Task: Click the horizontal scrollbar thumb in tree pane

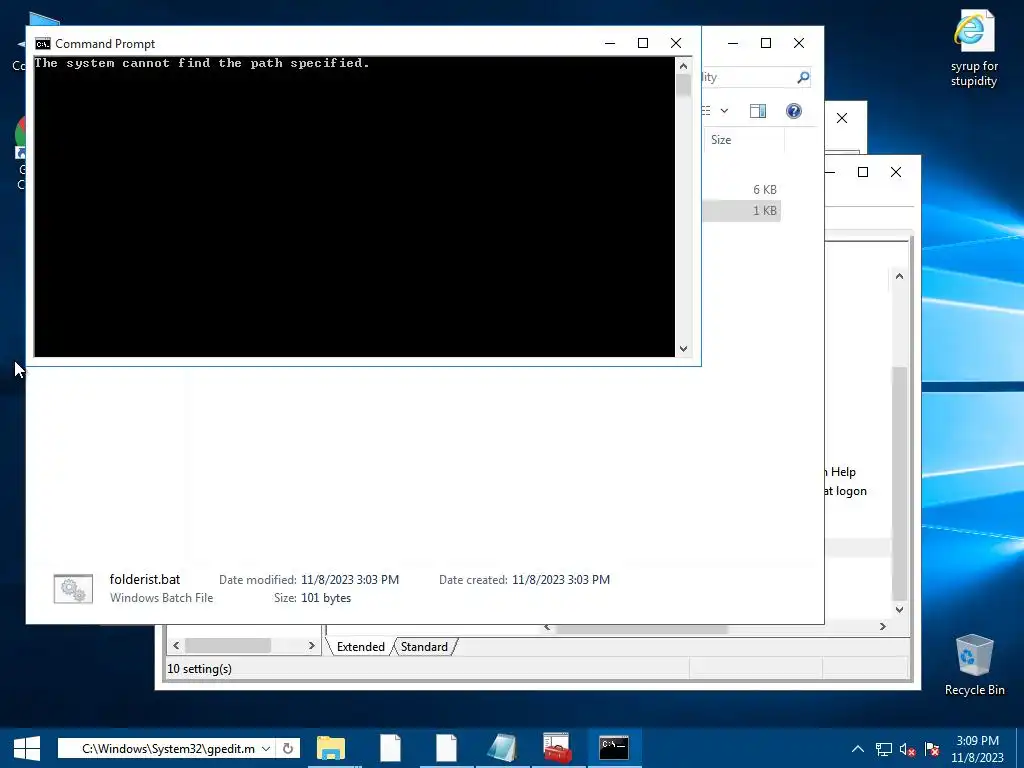Action: [x=227, y=645]
